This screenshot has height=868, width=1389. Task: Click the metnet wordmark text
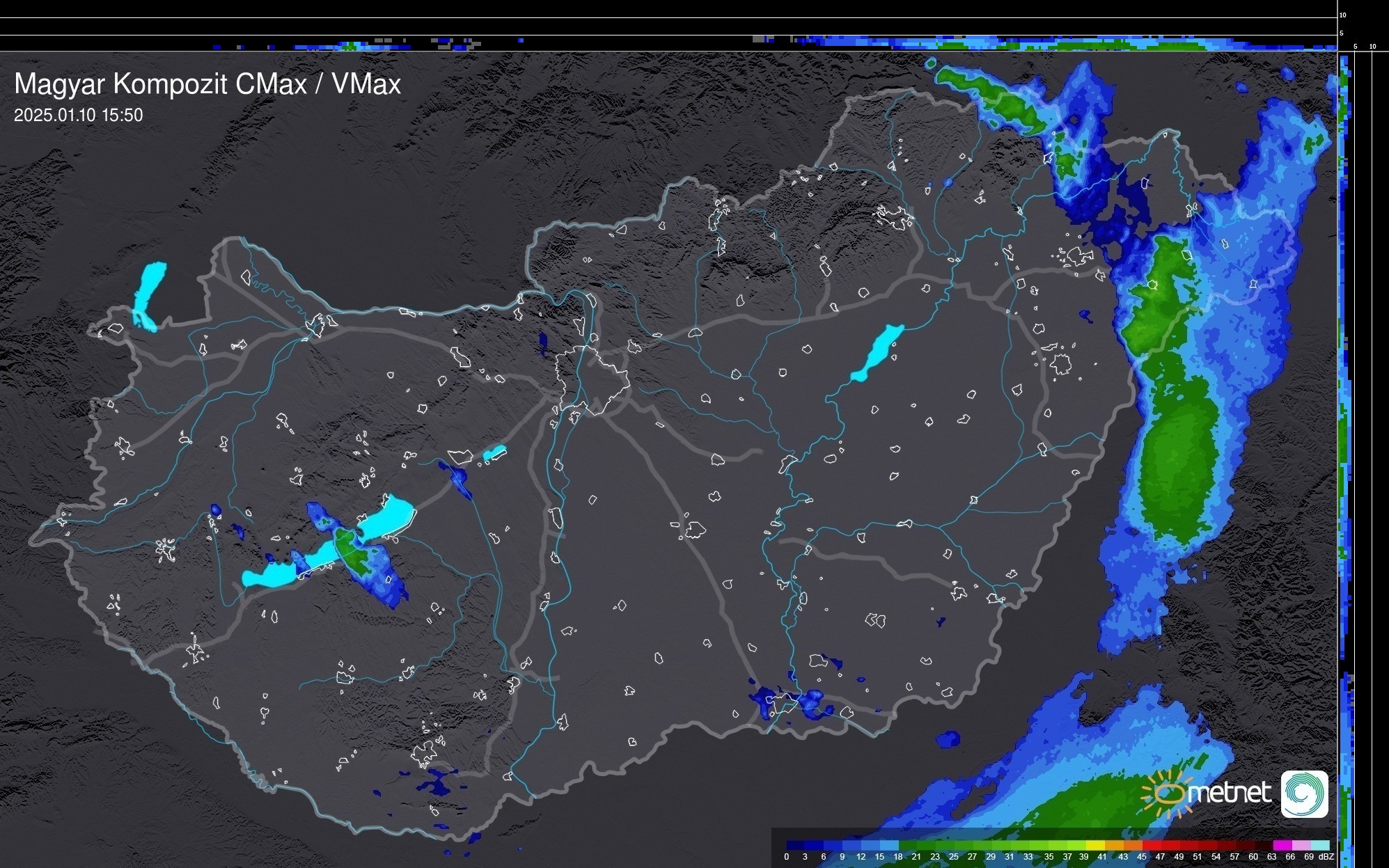(x=1229, y=793)
